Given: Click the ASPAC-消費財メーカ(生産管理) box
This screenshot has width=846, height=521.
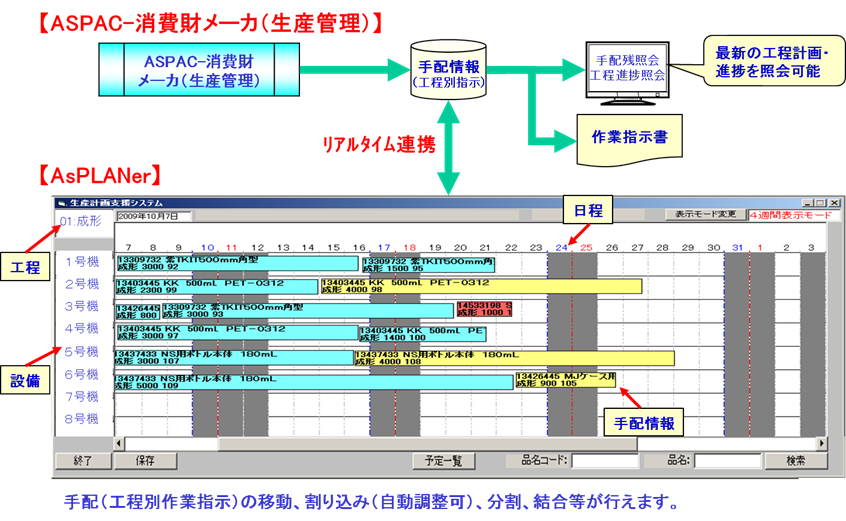Looking at the screenshot, I should (199, 70).
